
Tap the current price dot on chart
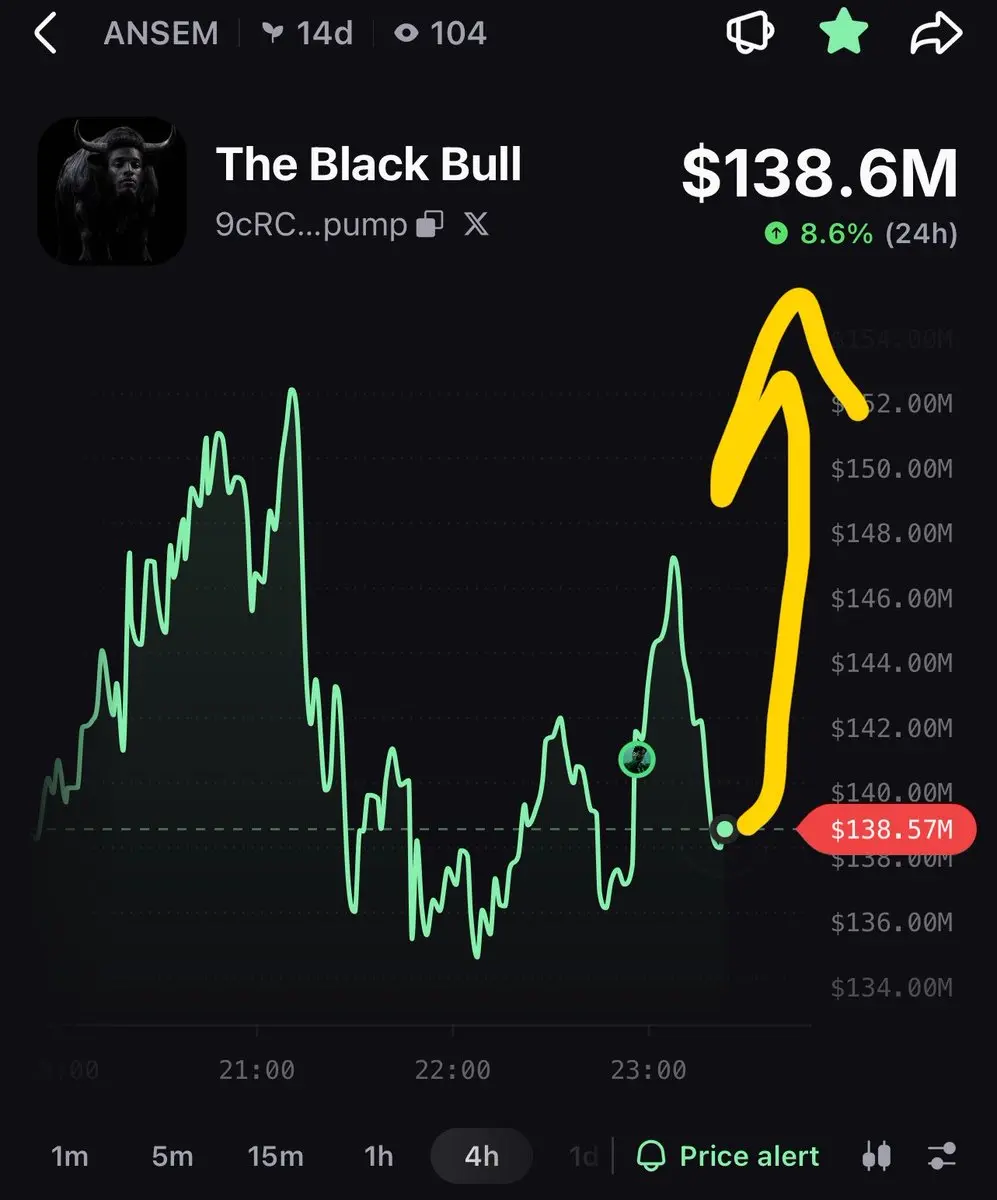click(x=724, y=829)
